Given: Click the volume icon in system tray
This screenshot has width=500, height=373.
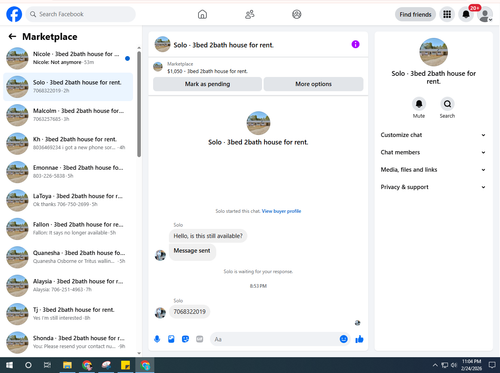Looking at the screenshot, I should 454,365.
